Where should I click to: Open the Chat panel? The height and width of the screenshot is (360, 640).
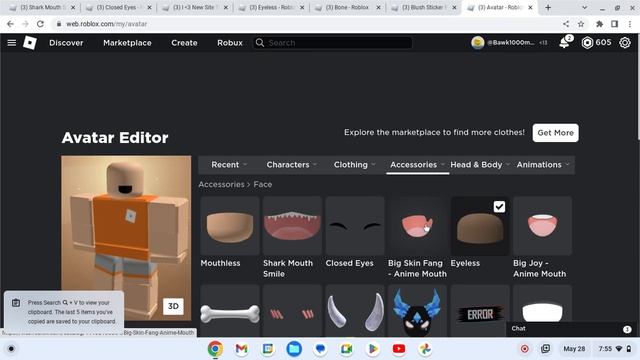pyautogui.click(x=570, y=329)
